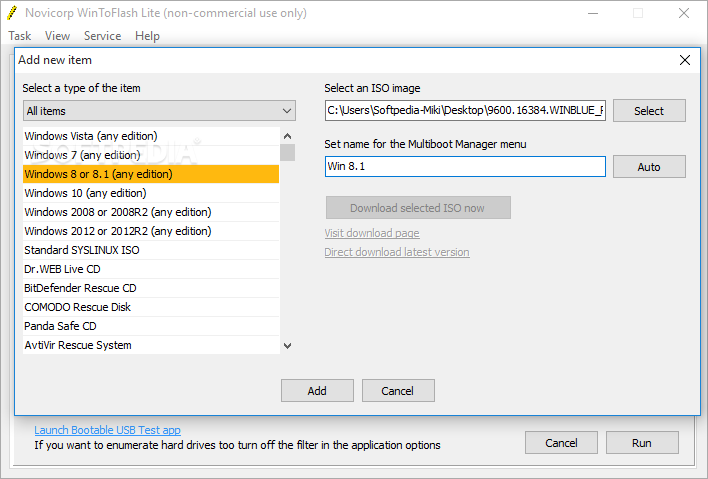Image resolution: width=708 pixels, height=479 pixels.
Task: Select BitDefender Rescue CD item
Action: pos(151,288)
